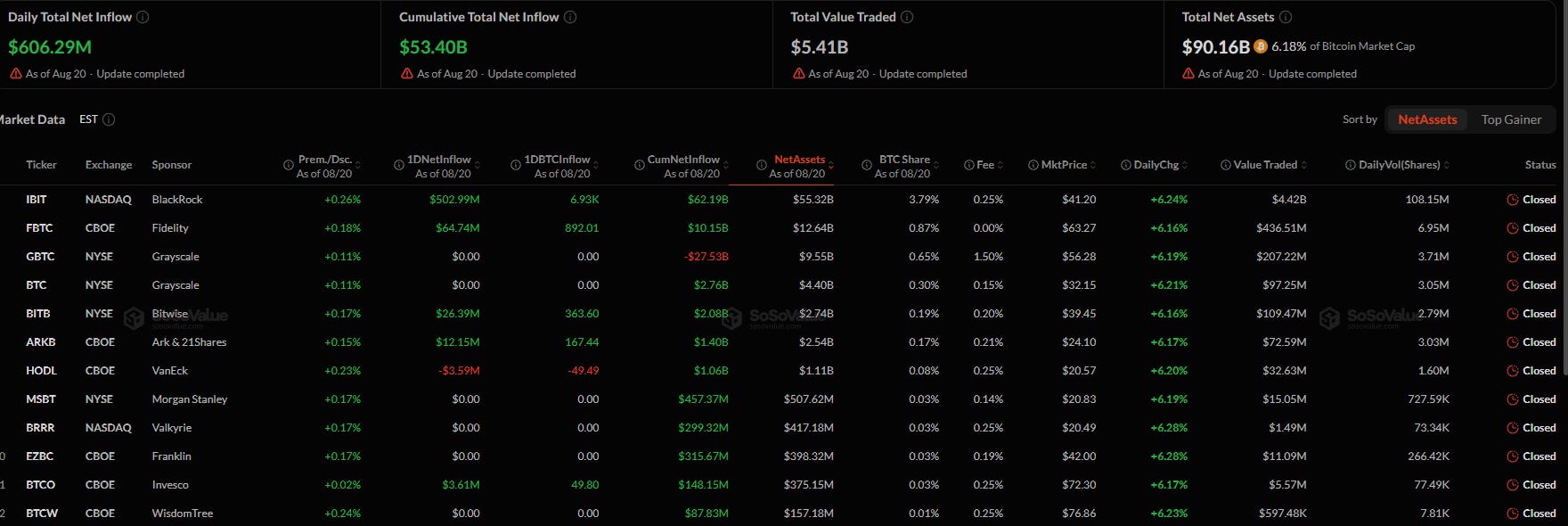Open the GBTC ticker
Viewport: 1568px width, 526px height.
40,257
